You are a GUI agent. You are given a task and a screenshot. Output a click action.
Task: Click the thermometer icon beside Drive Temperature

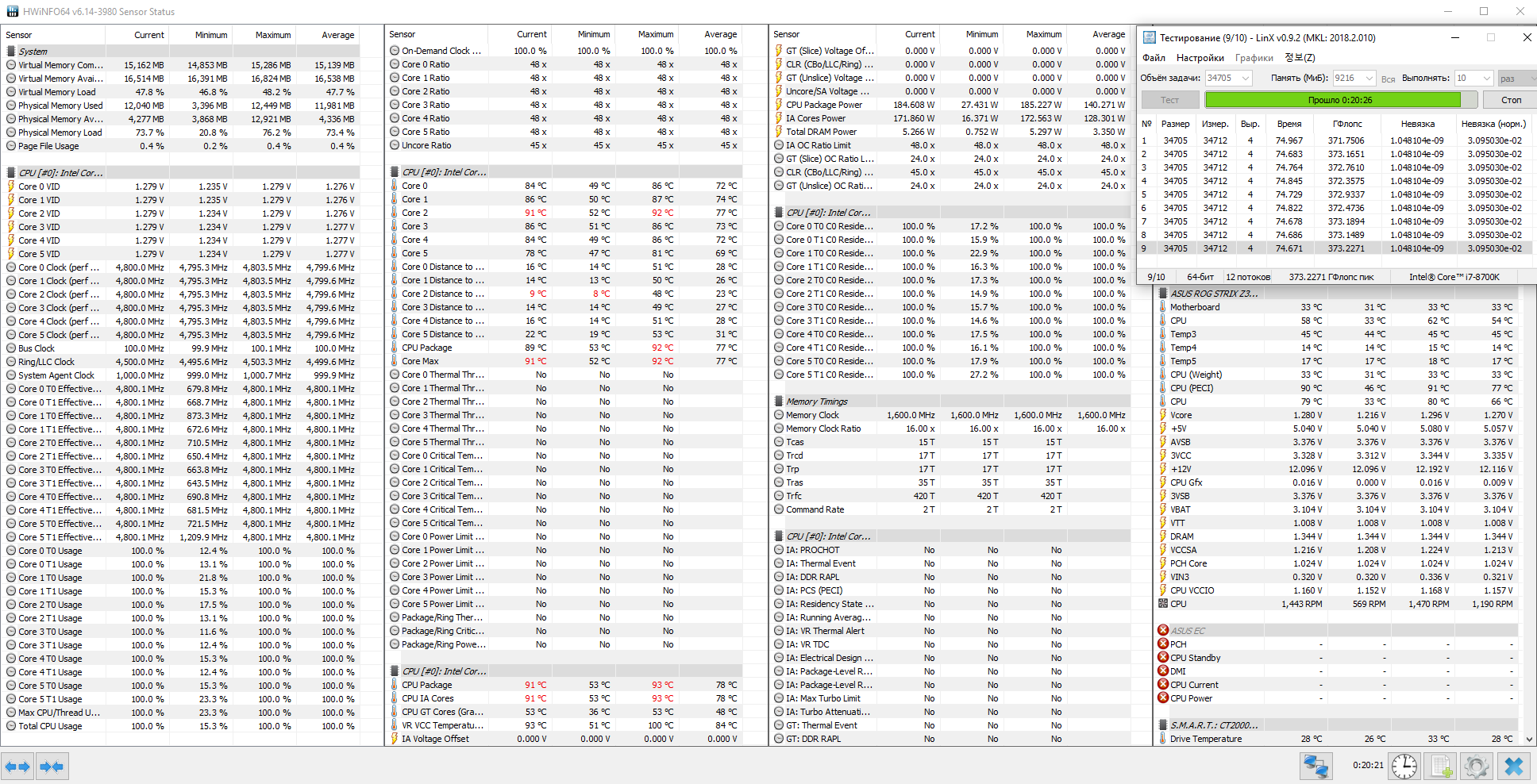click(1163, 739)
